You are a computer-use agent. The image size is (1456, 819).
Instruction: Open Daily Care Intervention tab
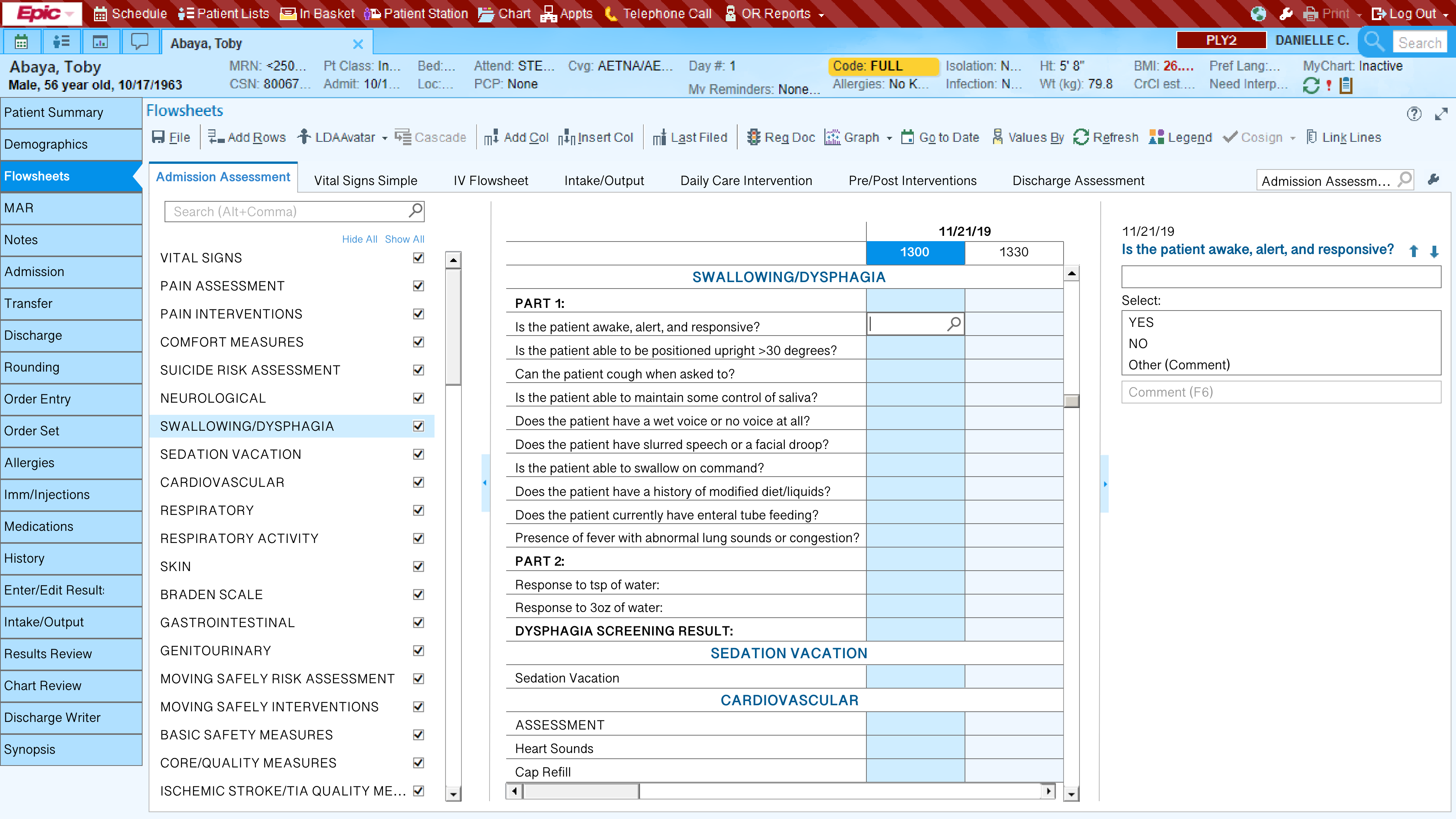point(746,180)
